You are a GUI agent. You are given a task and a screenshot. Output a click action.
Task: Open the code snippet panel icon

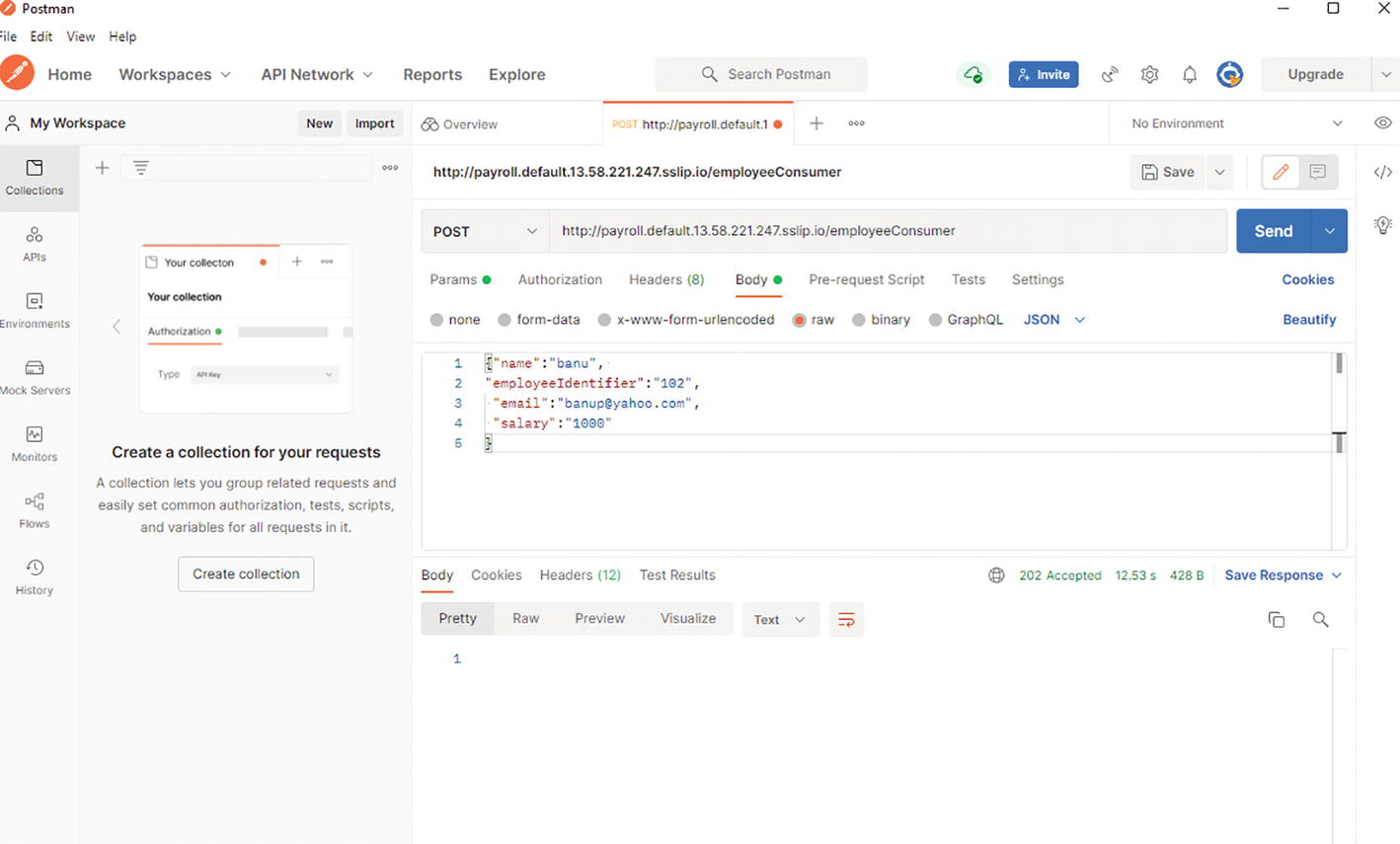1382,172
